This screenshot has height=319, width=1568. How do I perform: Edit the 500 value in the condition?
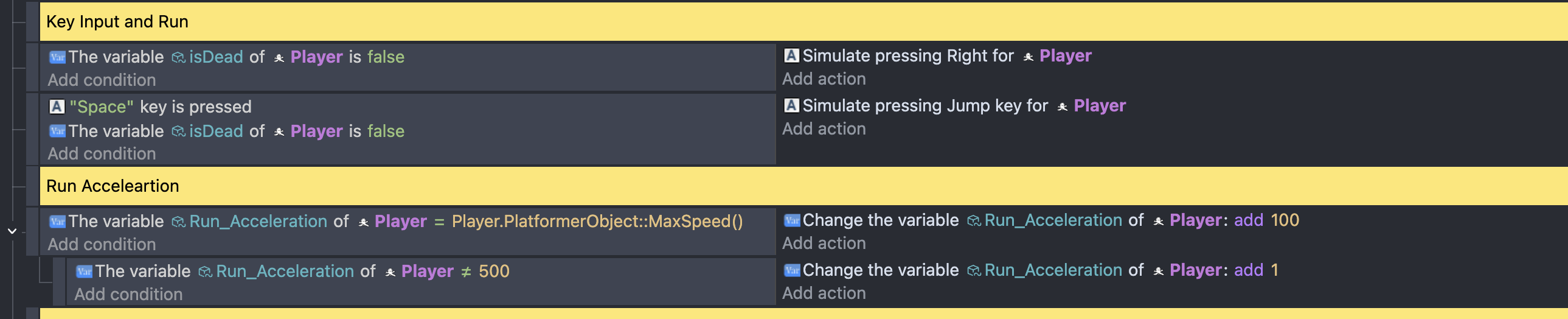[494, 272]
